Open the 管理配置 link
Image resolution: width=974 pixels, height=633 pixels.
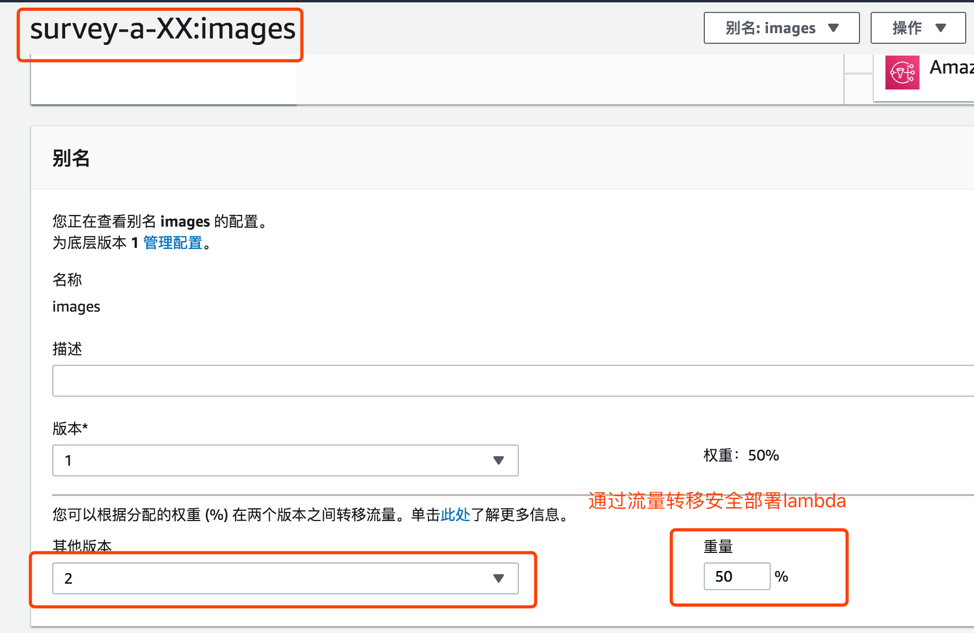(173, 243)
